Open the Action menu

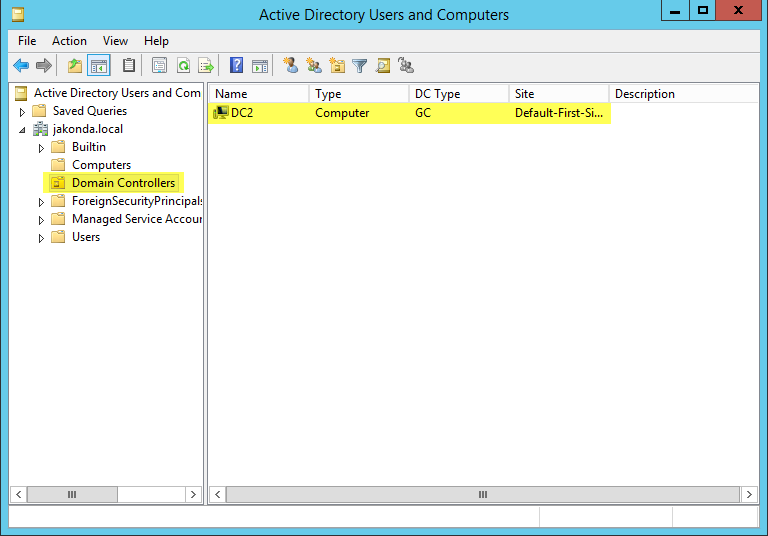point(69,41)
